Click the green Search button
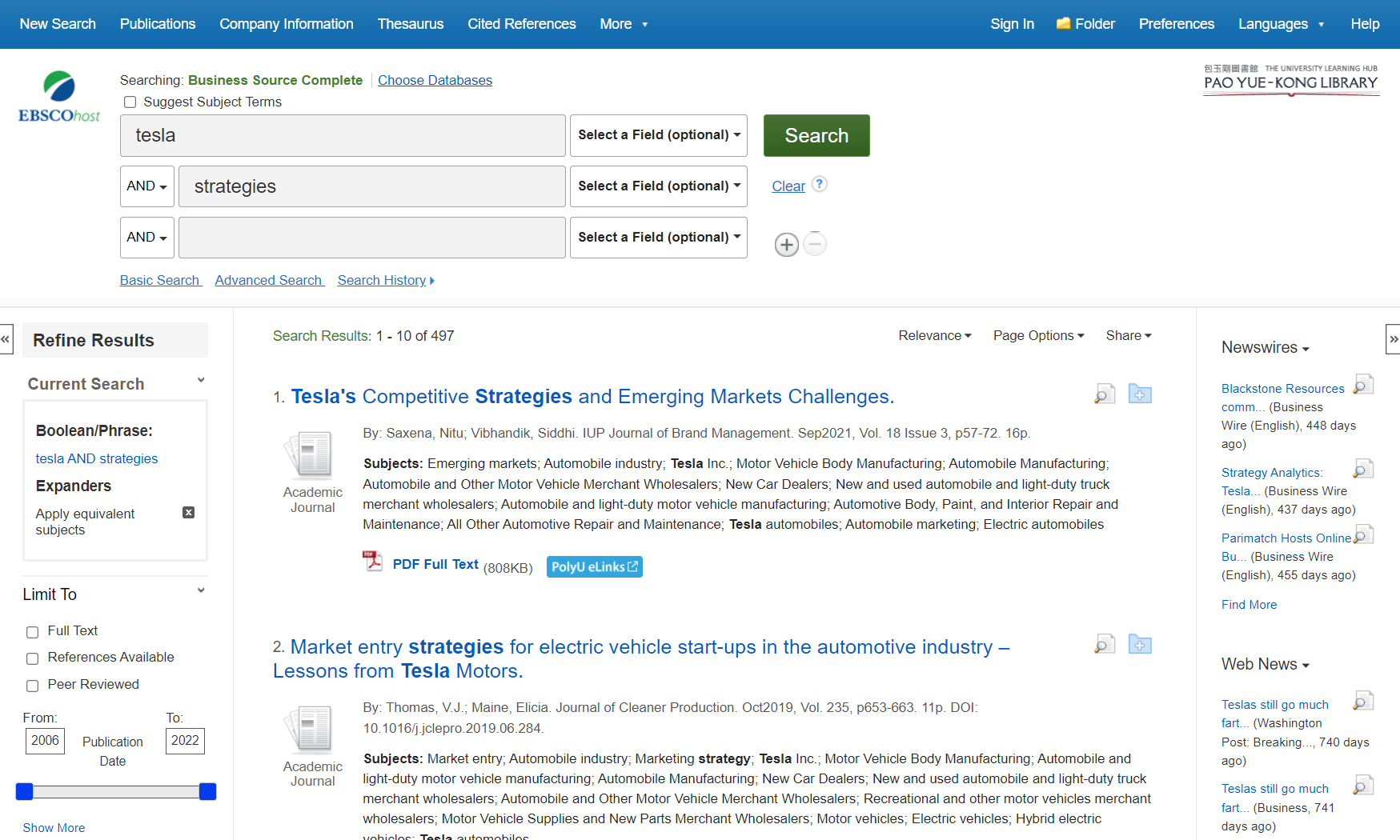The width and height of the screenshot is (1400, 840). 816,135
